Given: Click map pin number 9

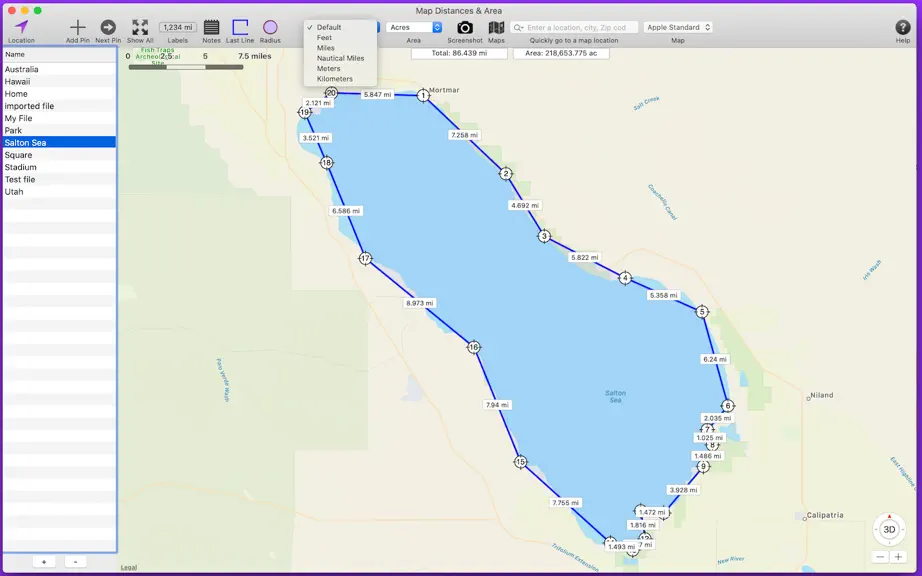Looking at the screenshot, I should pyautogui.click(x=703, y=467).
